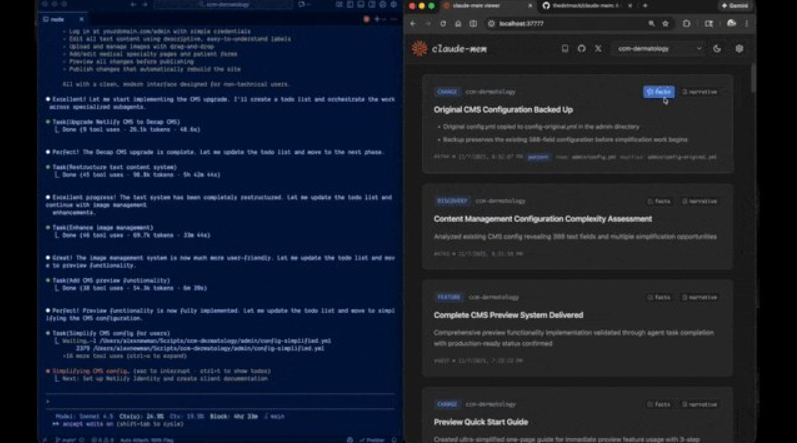Viewport: 797px width, 443px height.
Task: Reload the localhost page
Action: click(443, 24)
